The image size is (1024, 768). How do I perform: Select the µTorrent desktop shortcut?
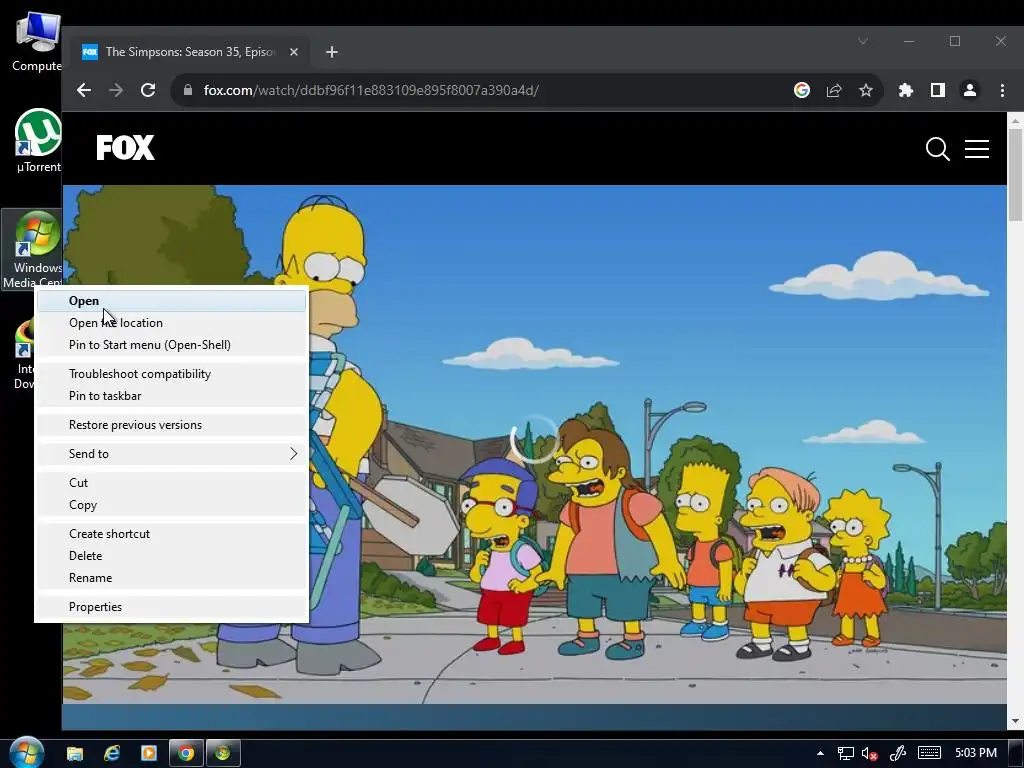38,140
